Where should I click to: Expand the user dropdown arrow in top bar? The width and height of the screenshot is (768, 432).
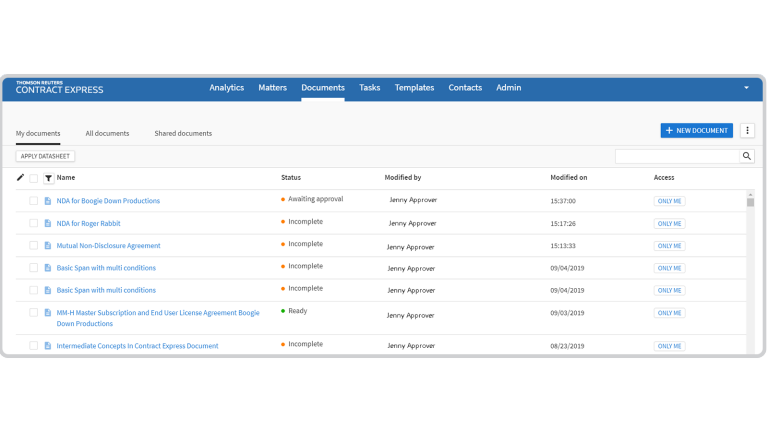[746, 88]
